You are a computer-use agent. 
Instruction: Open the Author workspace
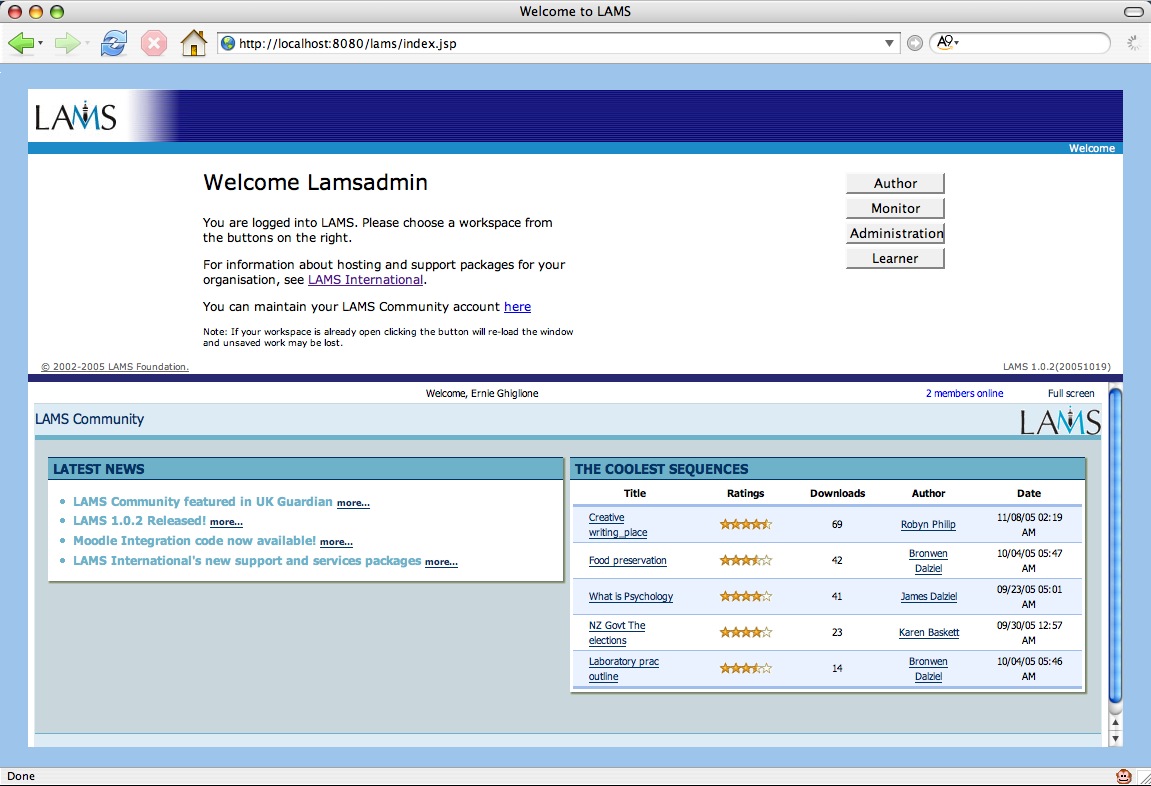click(895, 183)
